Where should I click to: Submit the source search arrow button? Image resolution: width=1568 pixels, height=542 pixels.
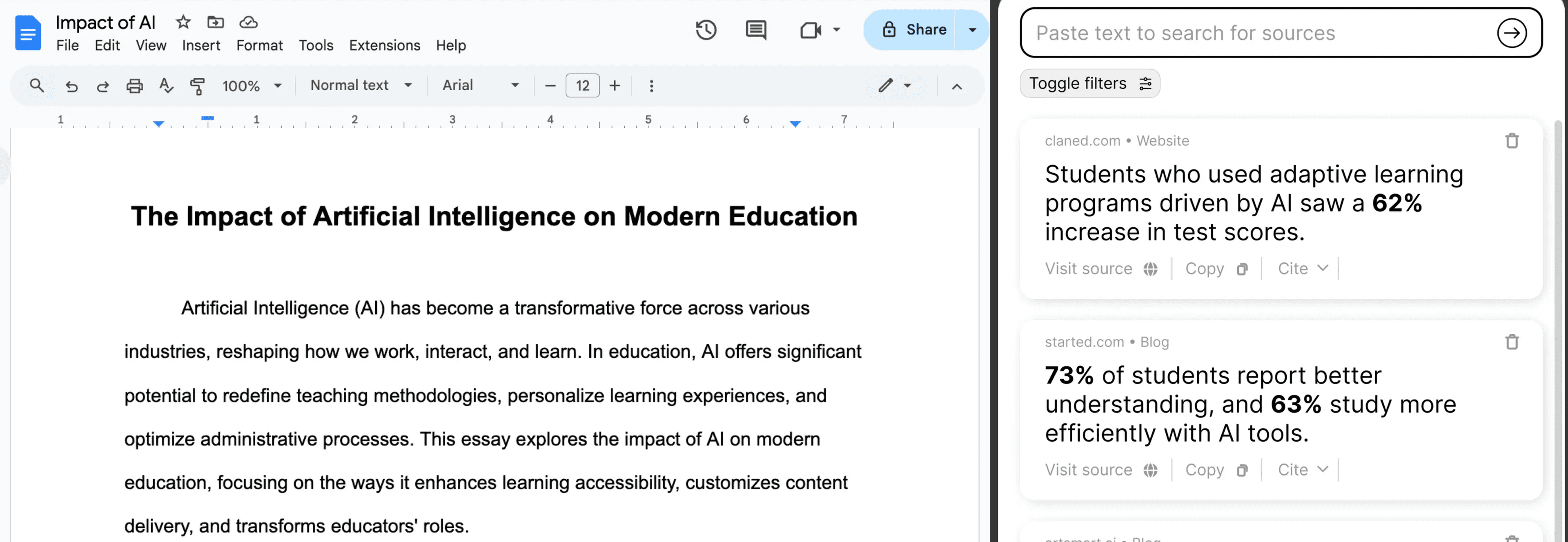pos(1512,33)
